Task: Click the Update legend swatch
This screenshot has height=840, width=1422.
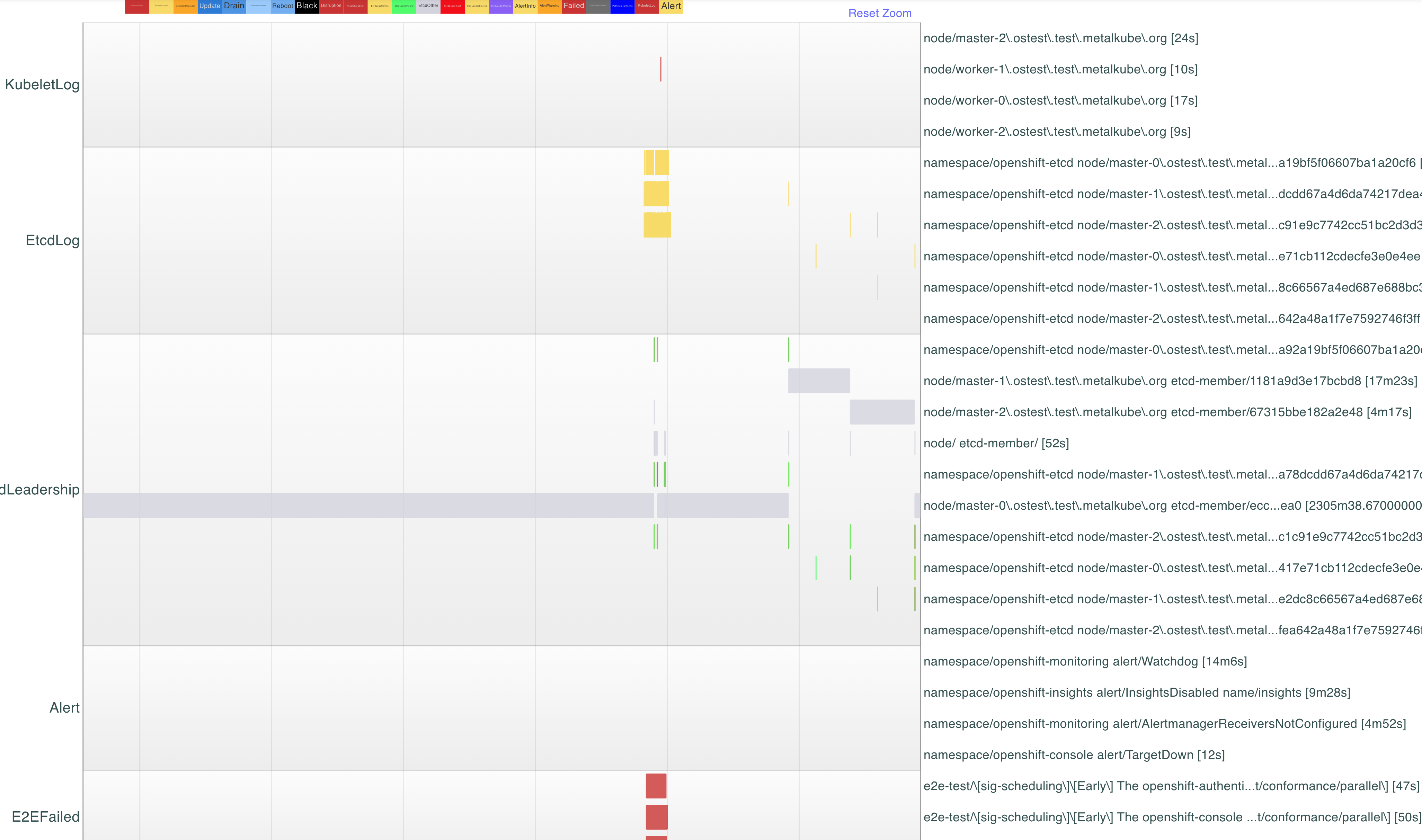Action: pyautogui.click(x=210, y=6)
